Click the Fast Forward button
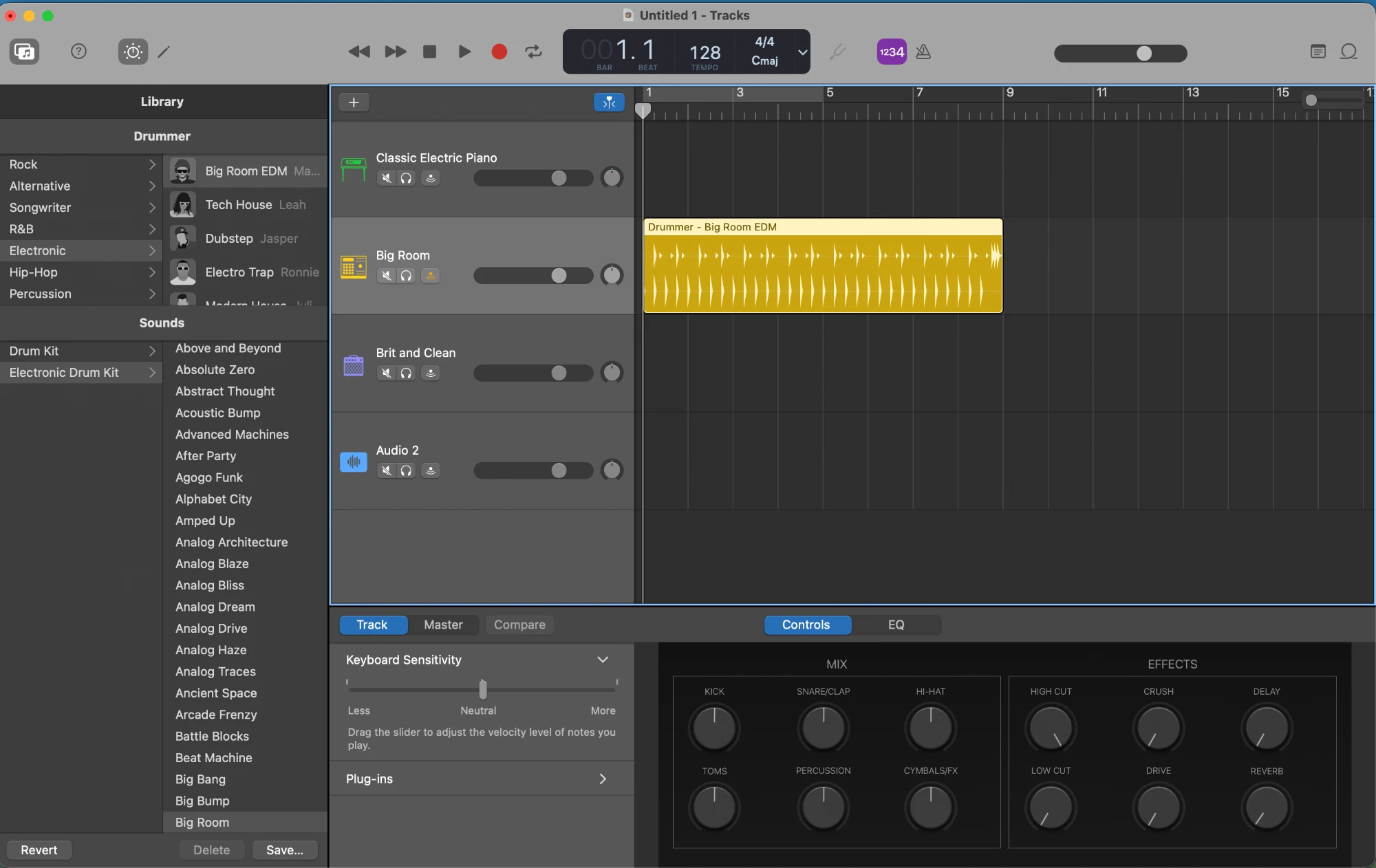Screen dimensions: 1376x868 click(395, 52)
